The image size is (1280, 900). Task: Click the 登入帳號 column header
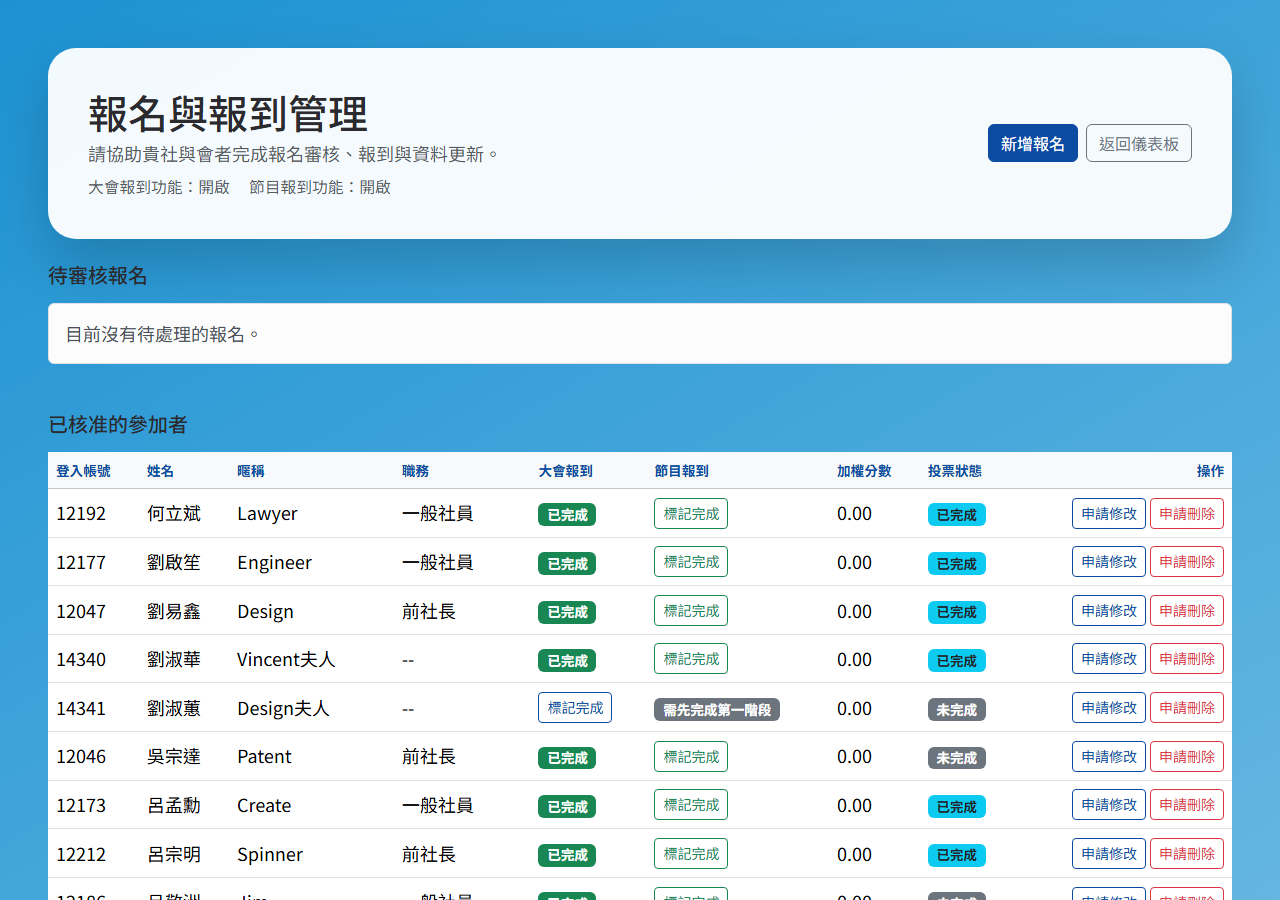point(83,471)
